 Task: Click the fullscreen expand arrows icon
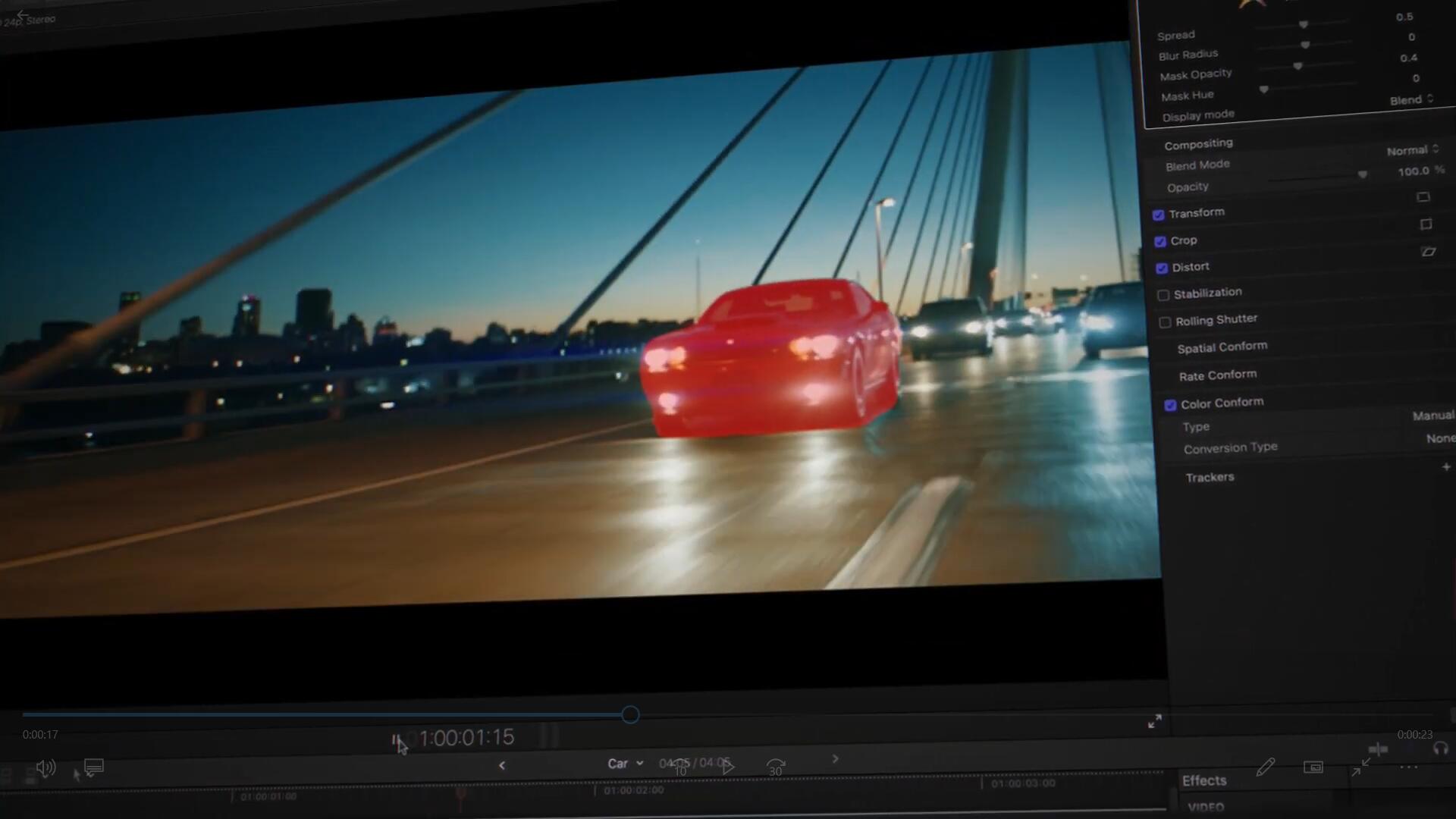[x=1154, y=721]
